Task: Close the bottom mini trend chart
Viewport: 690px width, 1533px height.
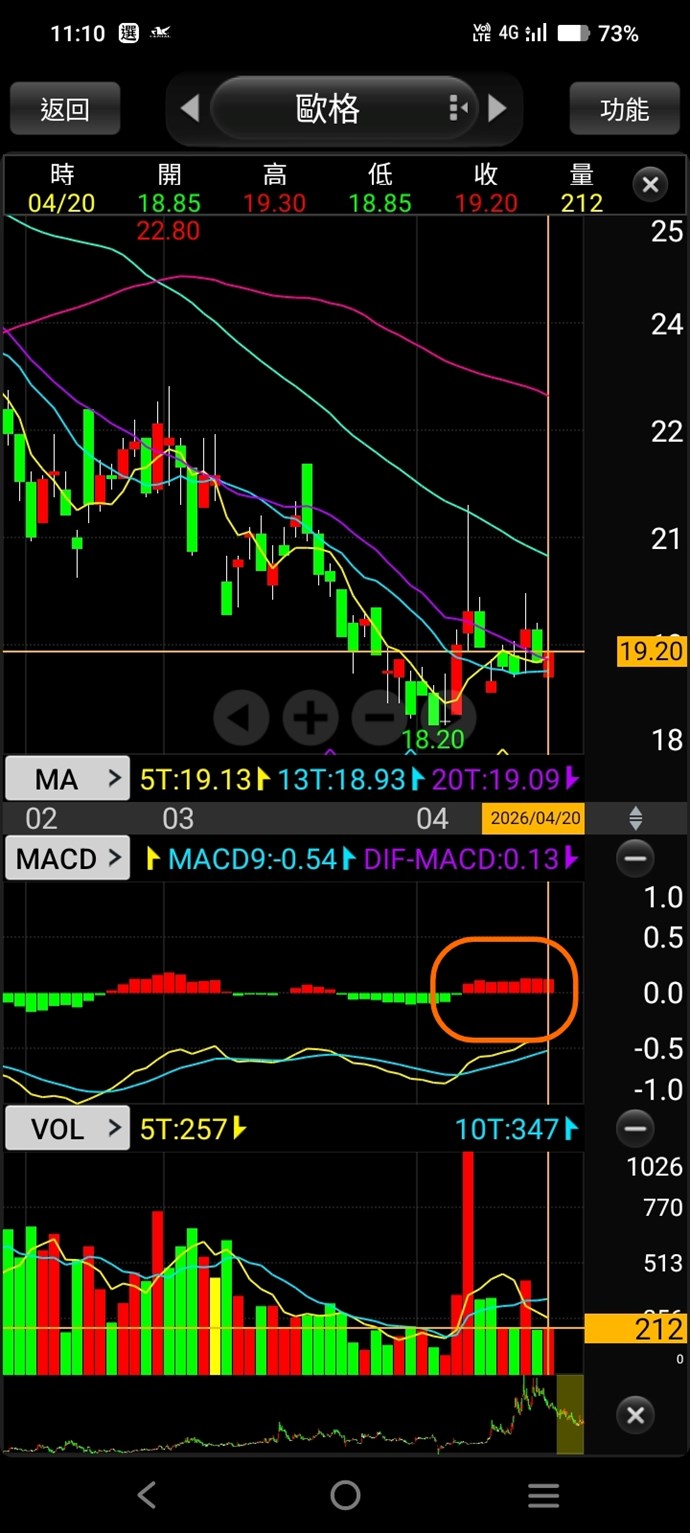Action: tap(635, 1415)
